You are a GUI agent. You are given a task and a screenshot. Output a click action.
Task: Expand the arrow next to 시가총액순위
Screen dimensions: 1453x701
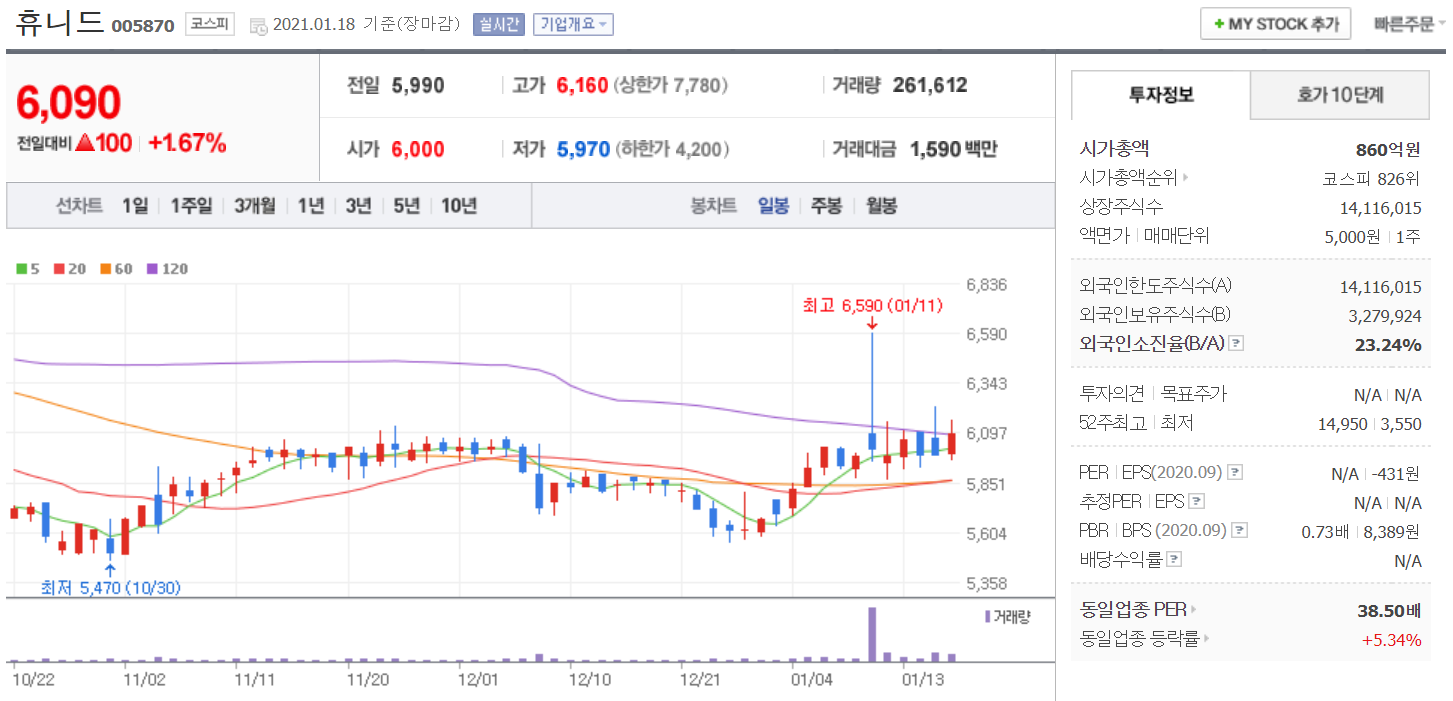click(1186, 179)
